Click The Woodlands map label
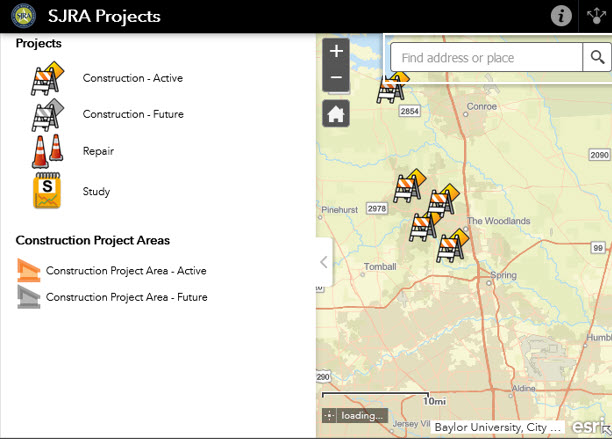Viewport: 612px width, 439px height. (x=498, y=221)
